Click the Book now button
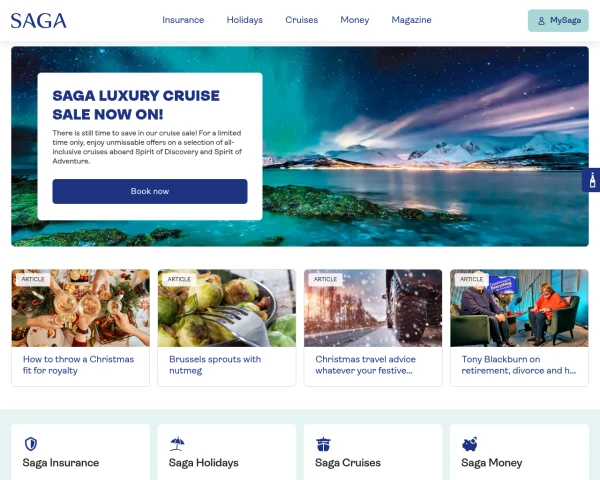This screenshot has height=480, width=600. [150, 191]
